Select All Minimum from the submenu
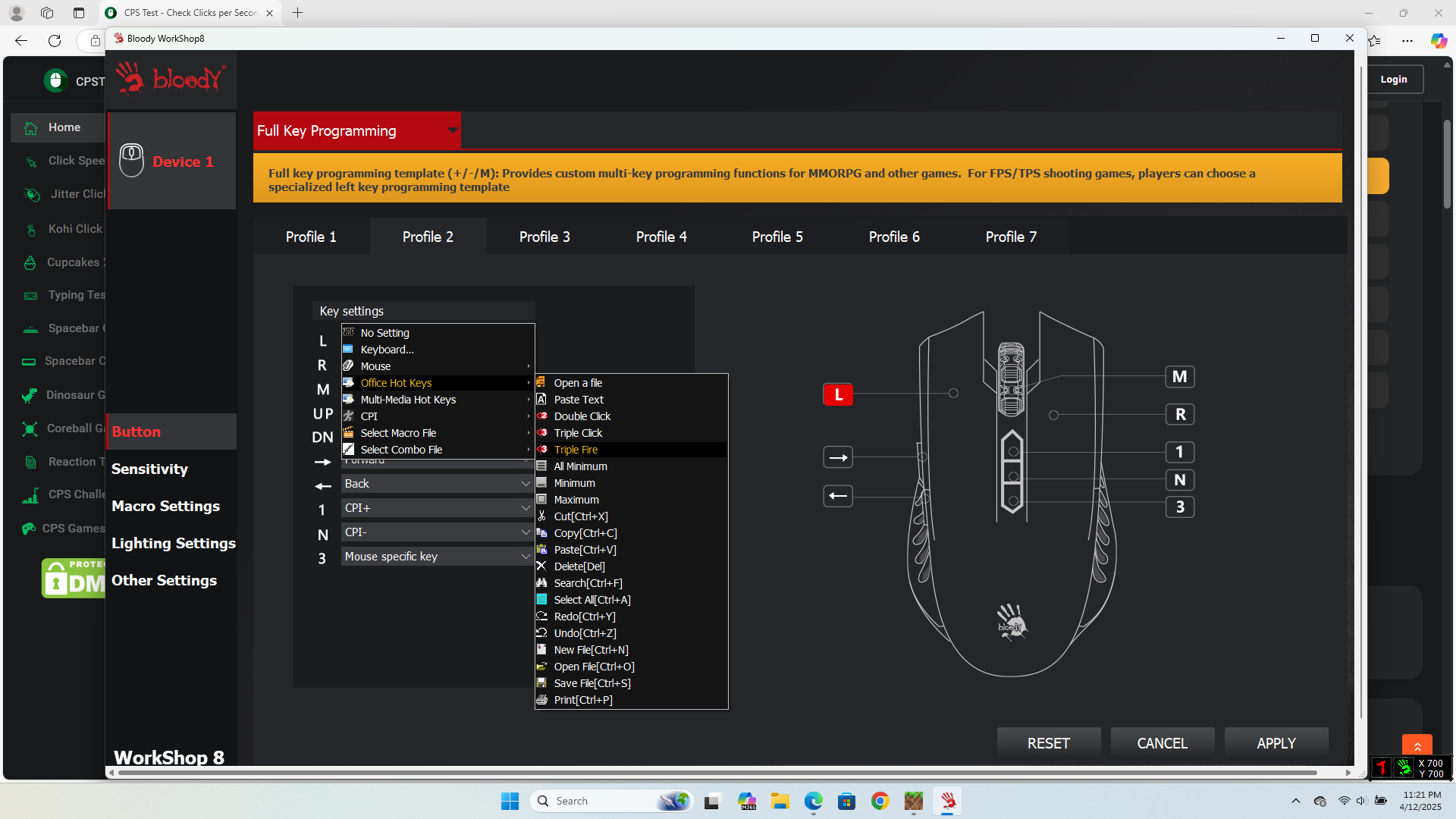 pyautogui.click(x=631, y=466)
